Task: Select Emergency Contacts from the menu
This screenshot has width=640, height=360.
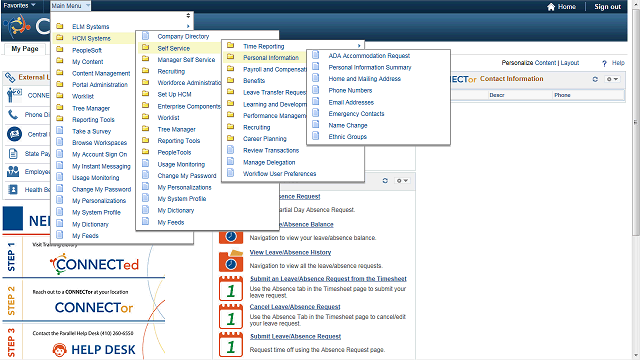Action: tap(356, 114)
